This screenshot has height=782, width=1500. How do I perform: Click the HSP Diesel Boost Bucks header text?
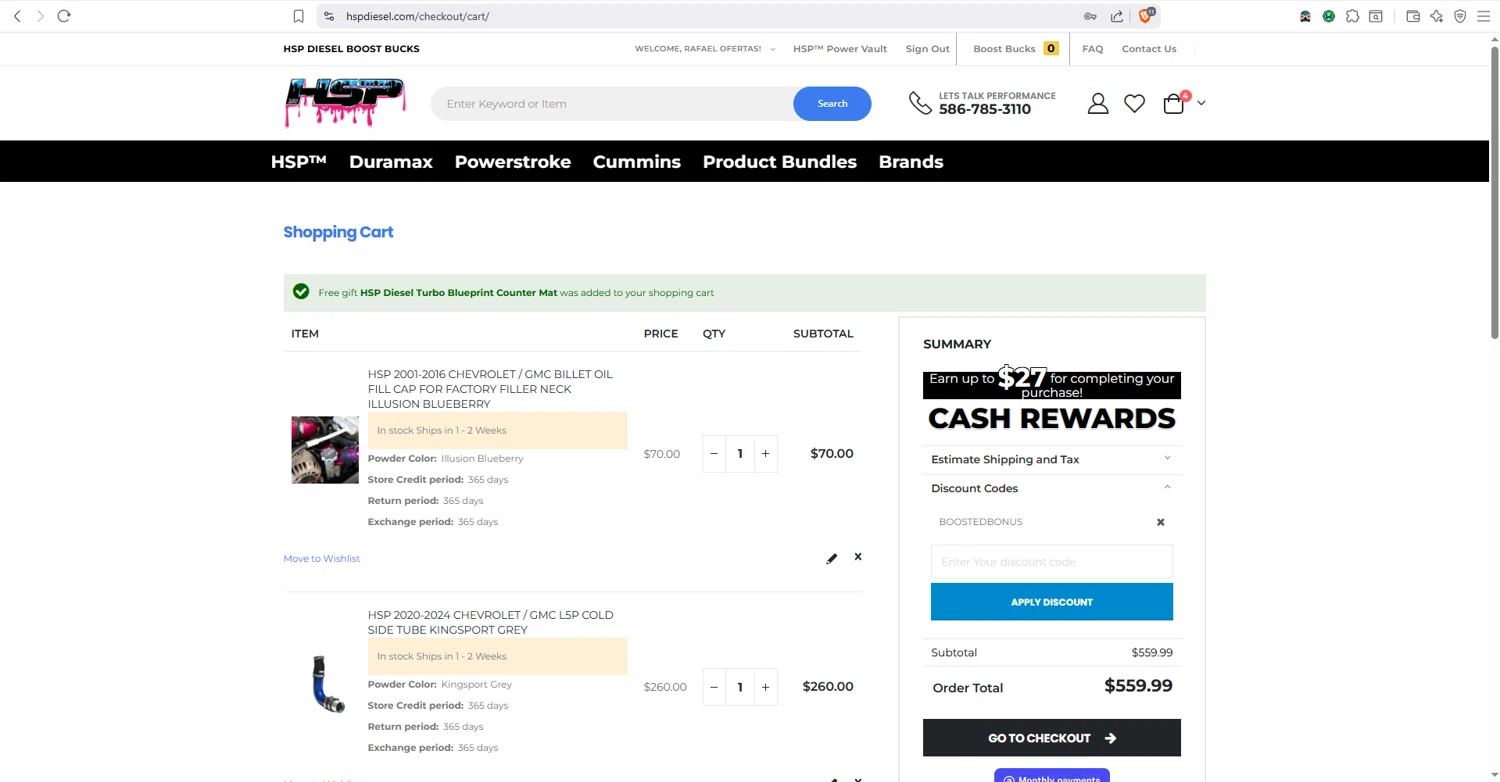pos(352,49)
